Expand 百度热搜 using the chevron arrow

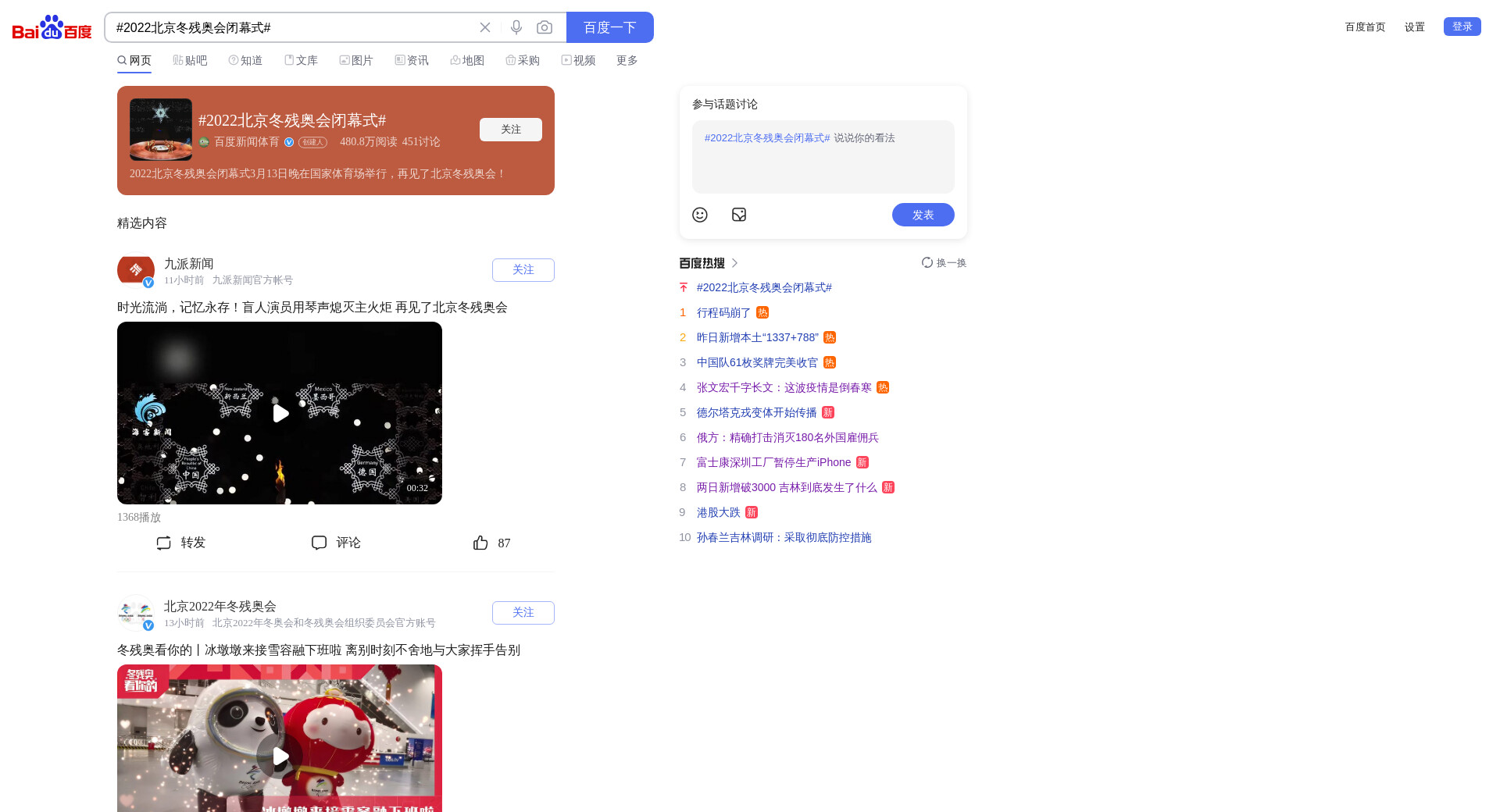[734, 263]
